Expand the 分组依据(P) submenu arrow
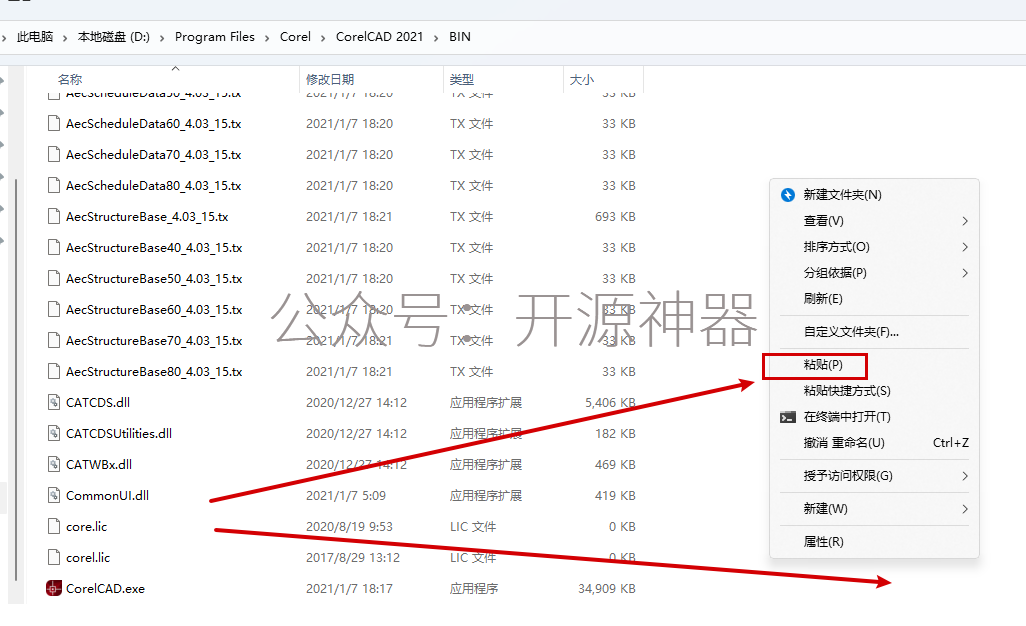1026x626 pixels. pos(964,273)
